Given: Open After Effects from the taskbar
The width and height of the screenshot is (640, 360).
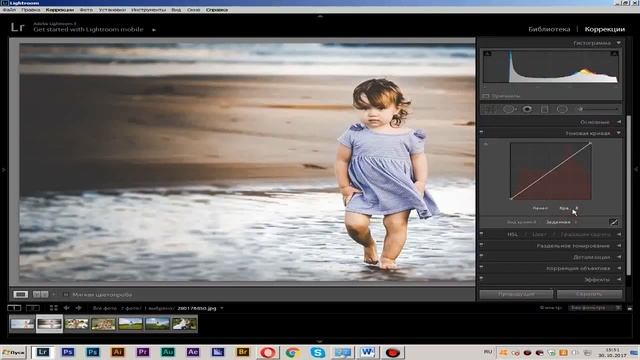Looking at the screenshot, I should [x=193, y=352].
